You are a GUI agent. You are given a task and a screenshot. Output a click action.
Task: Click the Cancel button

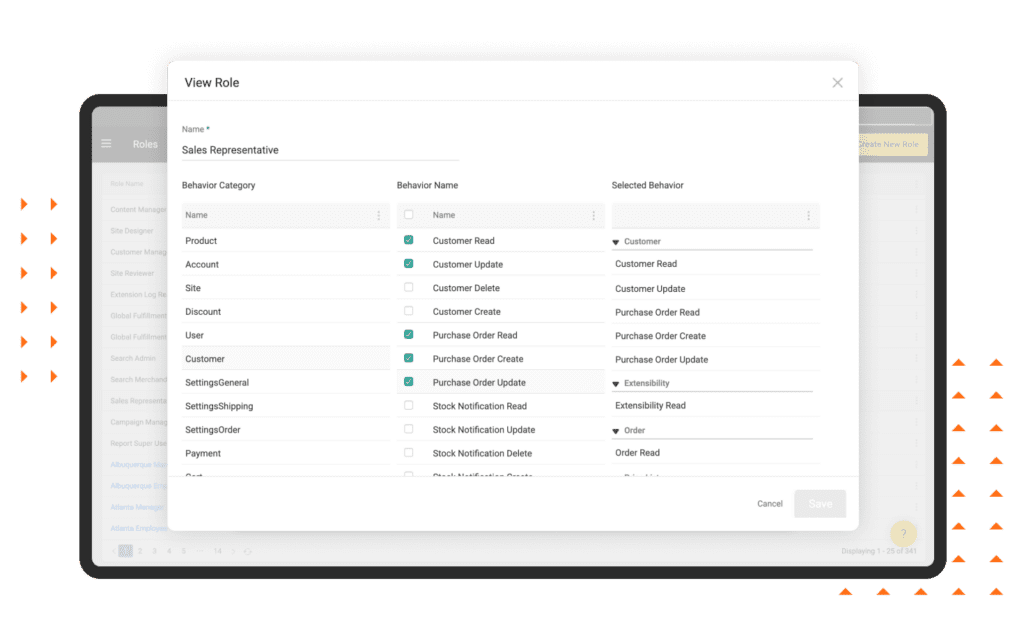pos(769,504)
